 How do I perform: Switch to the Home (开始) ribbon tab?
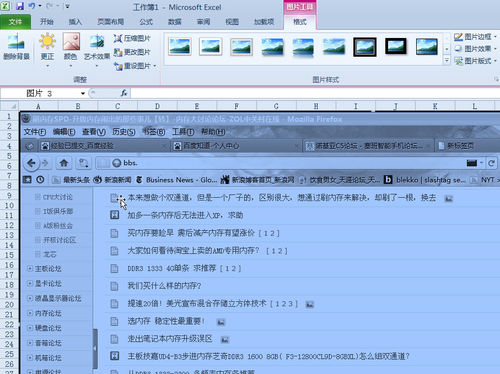click(x=47, y=22)
